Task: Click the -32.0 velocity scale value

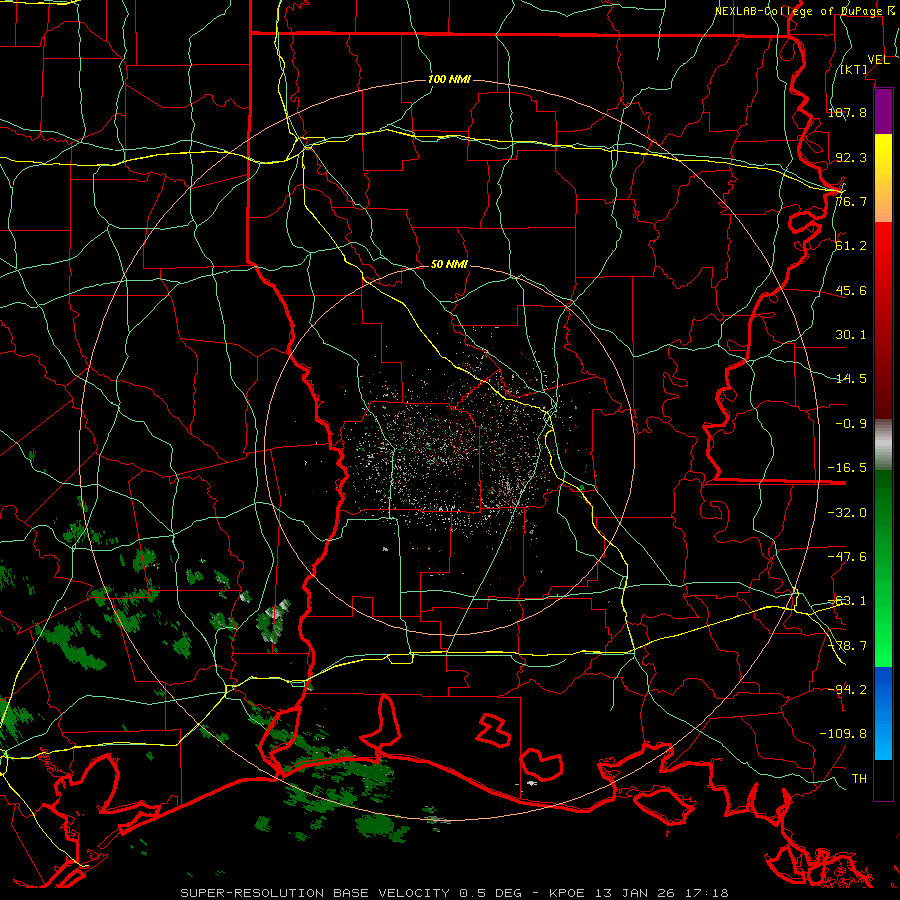Action: tap(847, 513)
